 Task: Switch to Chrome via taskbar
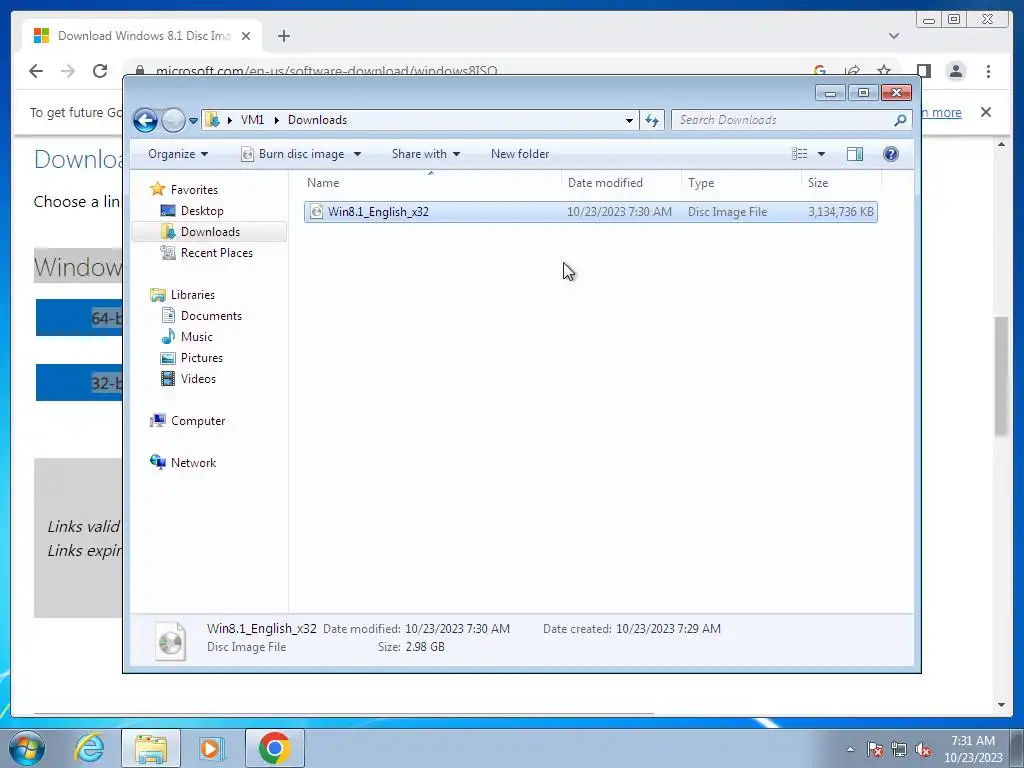tap(274, 748)
